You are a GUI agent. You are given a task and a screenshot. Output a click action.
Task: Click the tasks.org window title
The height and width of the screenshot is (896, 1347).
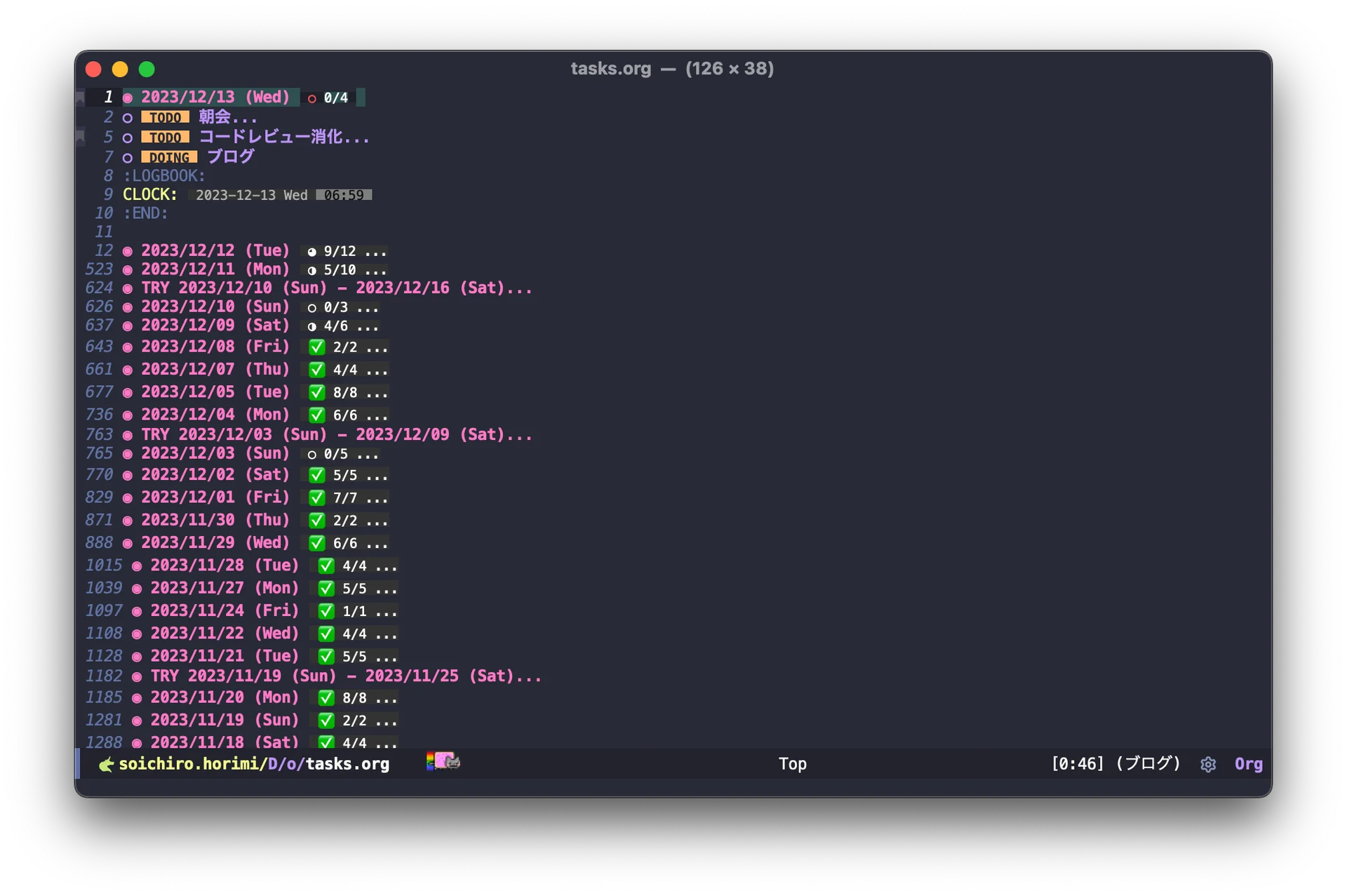[x=610, y=69]
